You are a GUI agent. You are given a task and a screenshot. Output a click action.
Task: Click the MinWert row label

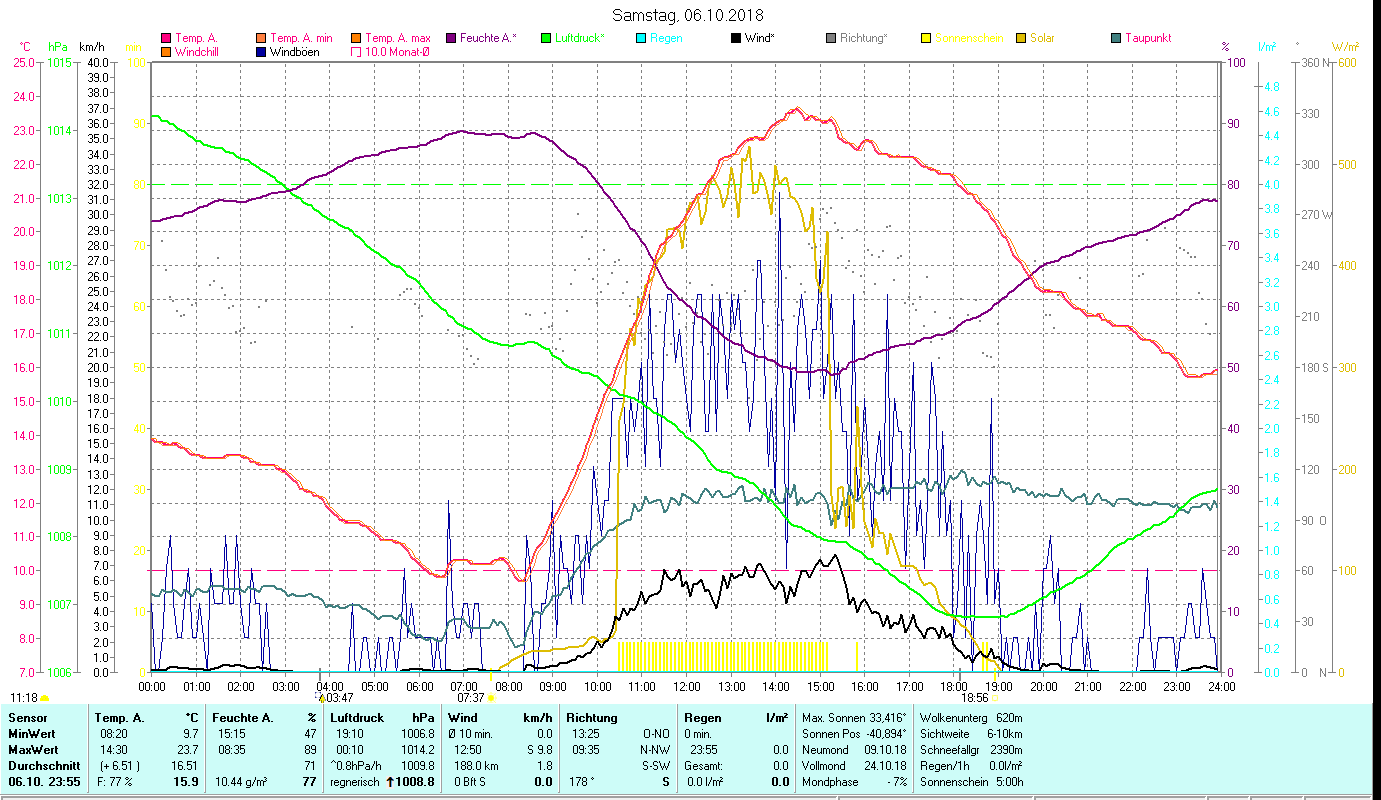pos(33,733)
